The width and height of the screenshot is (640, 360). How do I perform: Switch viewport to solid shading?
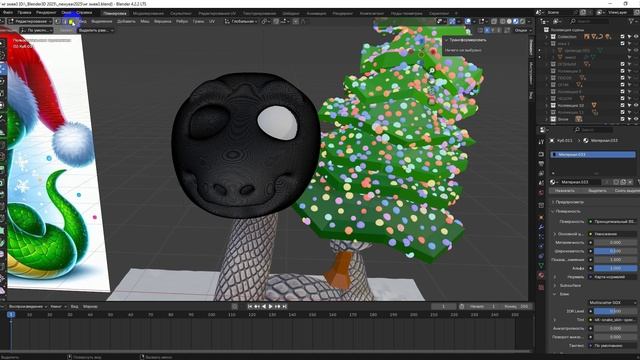pyautogui.click(x=509, y=21)
